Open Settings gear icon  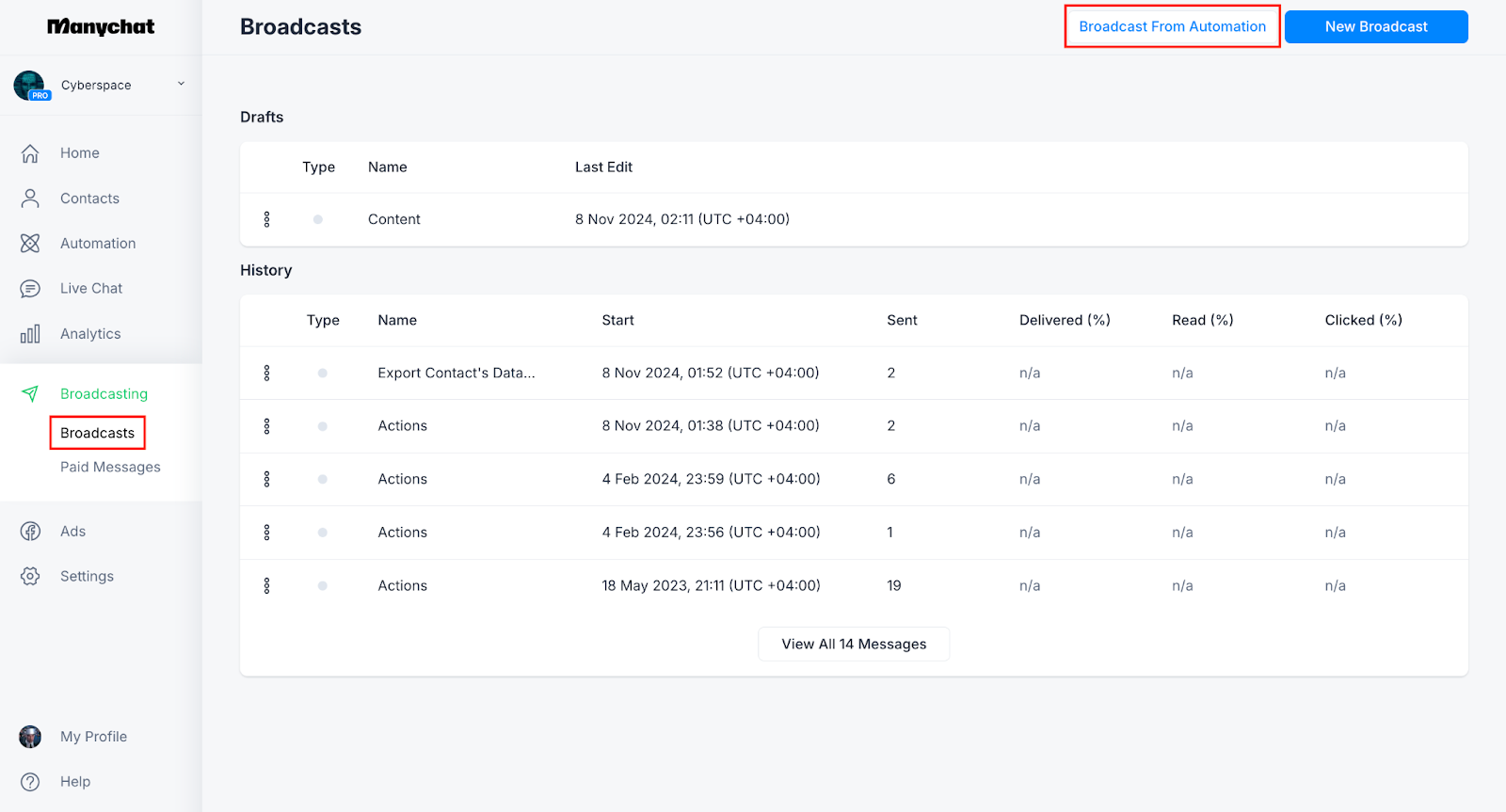tap(30, 577)
